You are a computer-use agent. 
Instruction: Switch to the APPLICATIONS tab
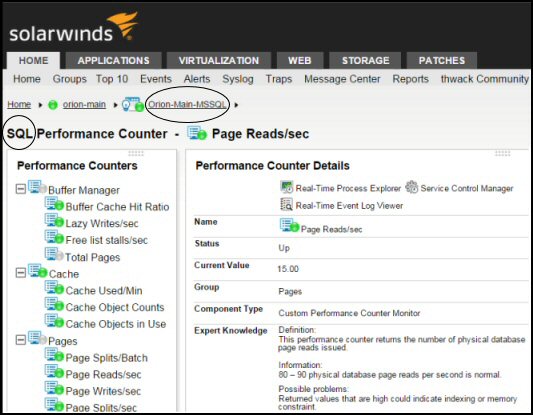tap(114, 60)
